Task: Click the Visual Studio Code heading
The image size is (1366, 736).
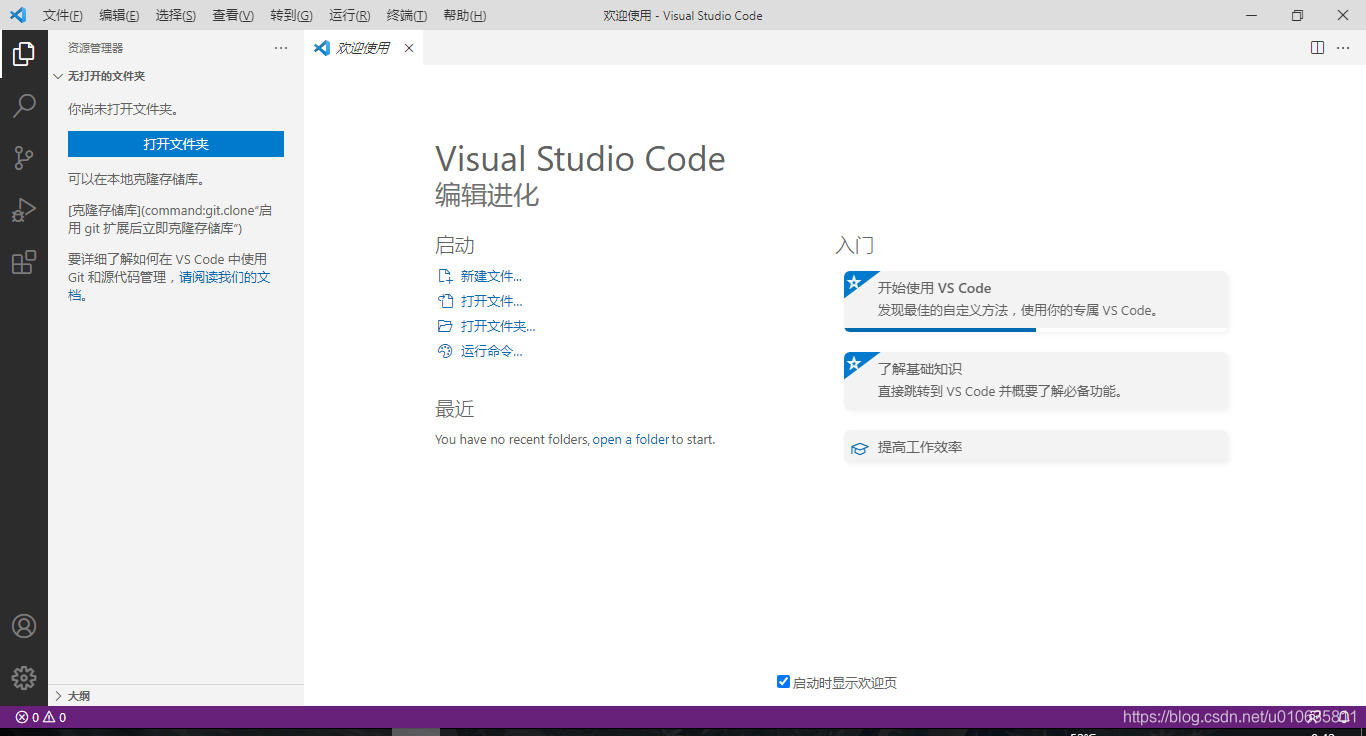Action: (x=580, y=159)
